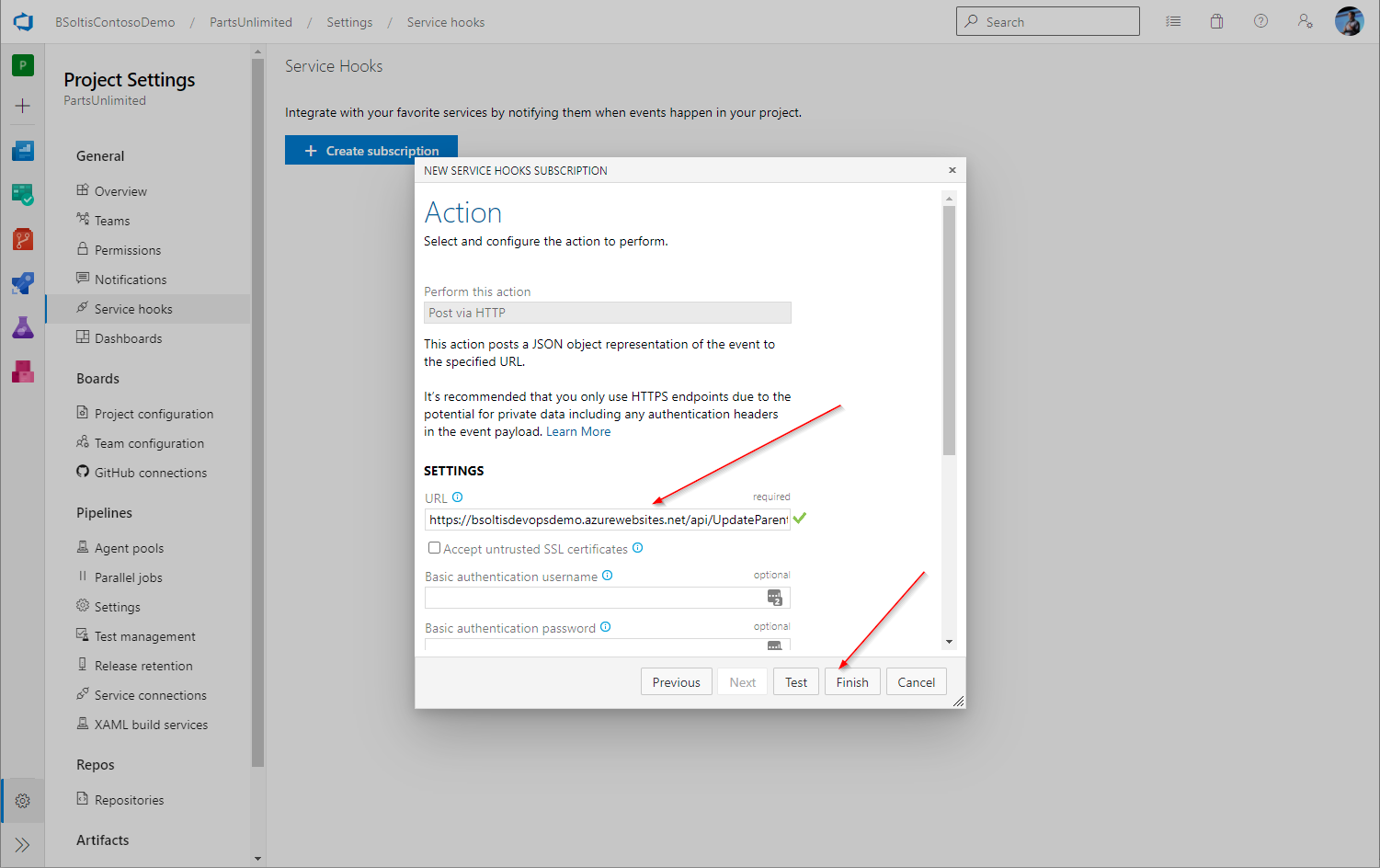Open Test Plans flask icon
1380x868 pixels.
(x=23, y=327)
